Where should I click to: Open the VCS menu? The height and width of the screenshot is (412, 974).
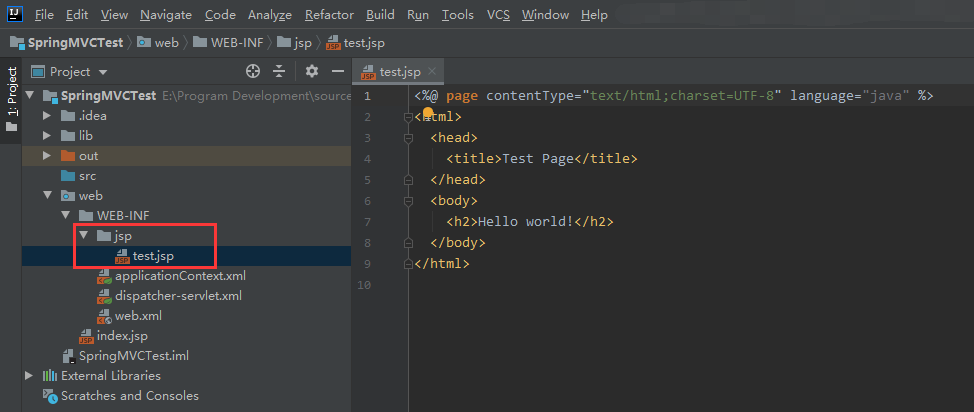click(x=498, y=15)
